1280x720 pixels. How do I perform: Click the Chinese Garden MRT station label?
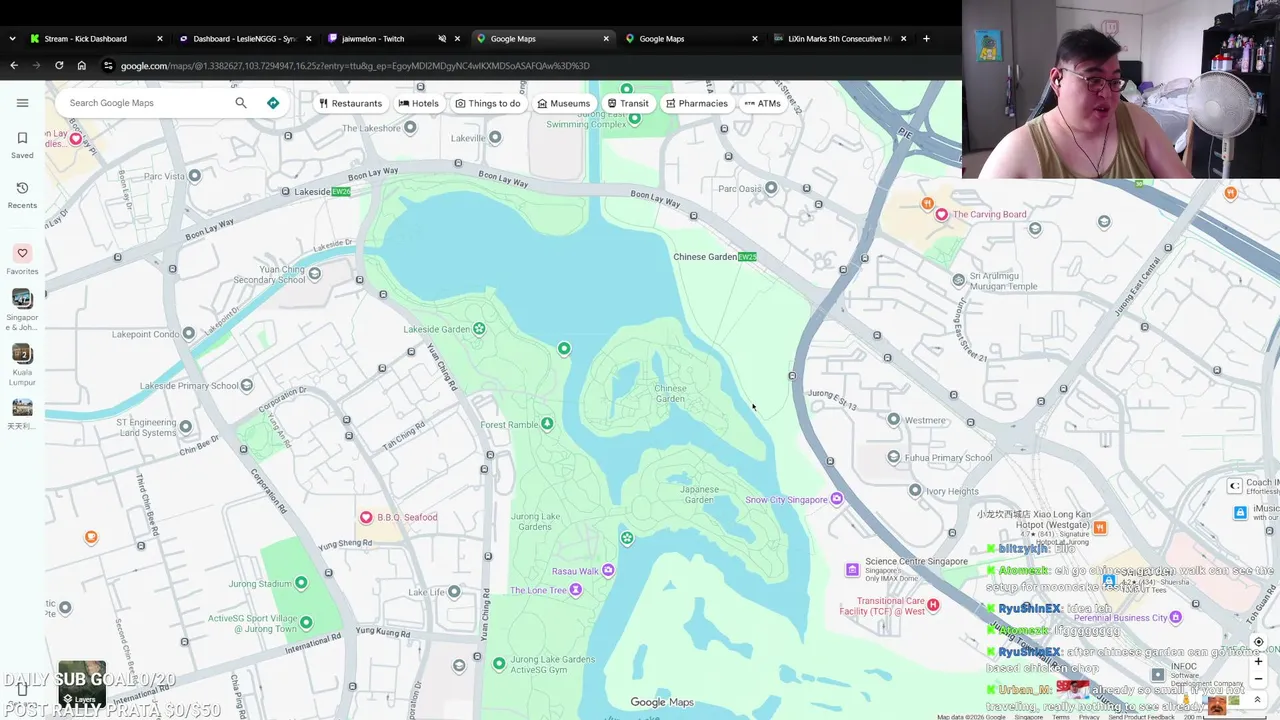[x=715, y=257]
